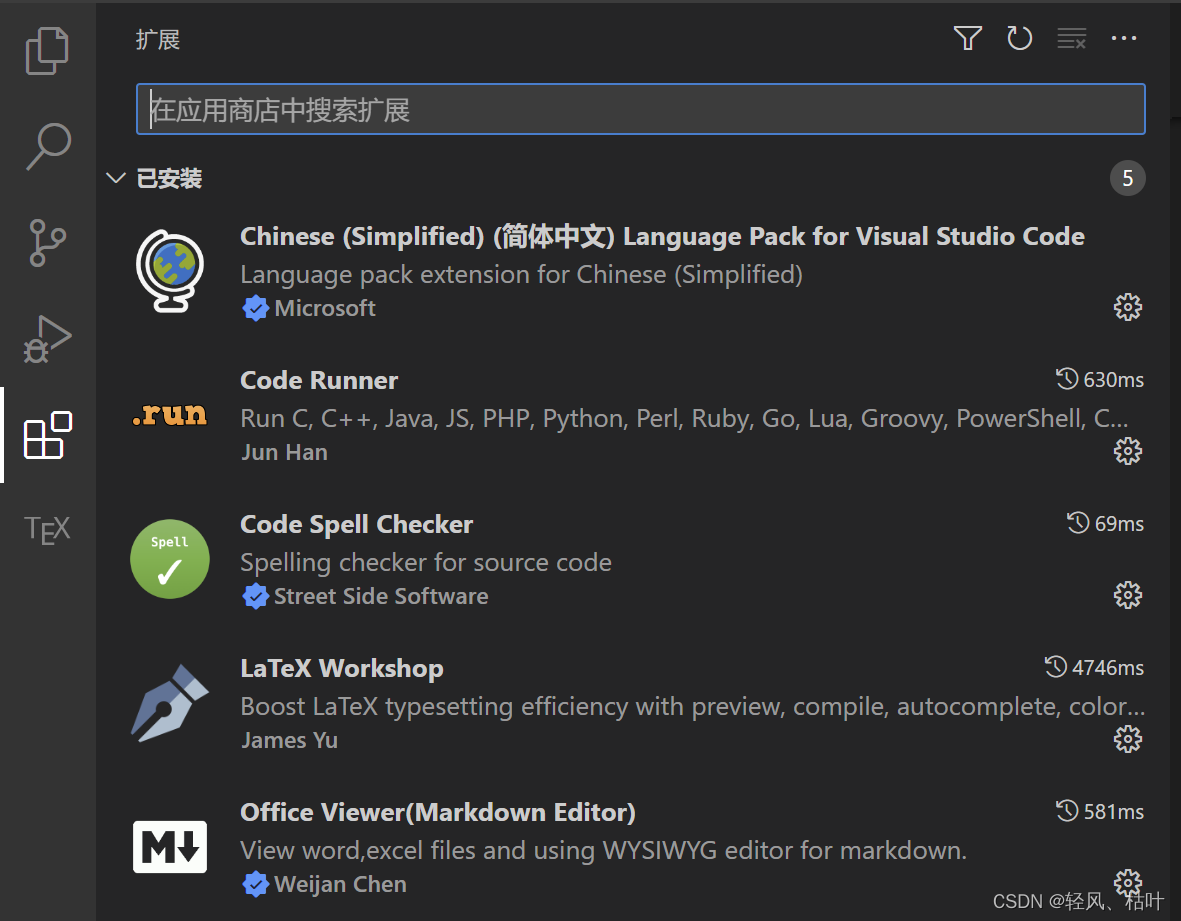Click publisher name Microsoft
This screenshot has width=1181, height=921.
pyautogui.click(x=325, y=308)
